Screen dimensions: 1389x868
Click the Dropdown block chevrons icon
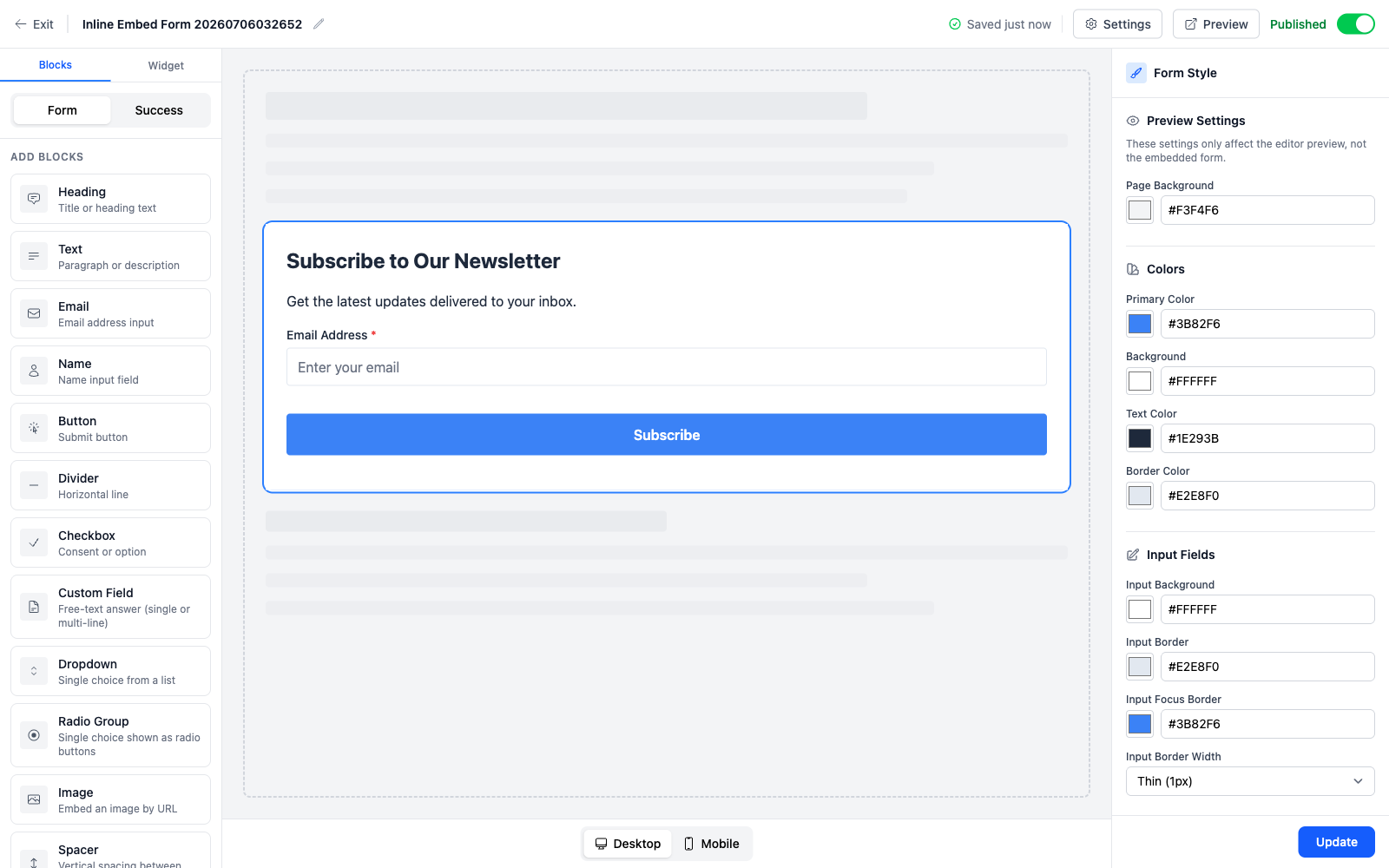[34, 671]
